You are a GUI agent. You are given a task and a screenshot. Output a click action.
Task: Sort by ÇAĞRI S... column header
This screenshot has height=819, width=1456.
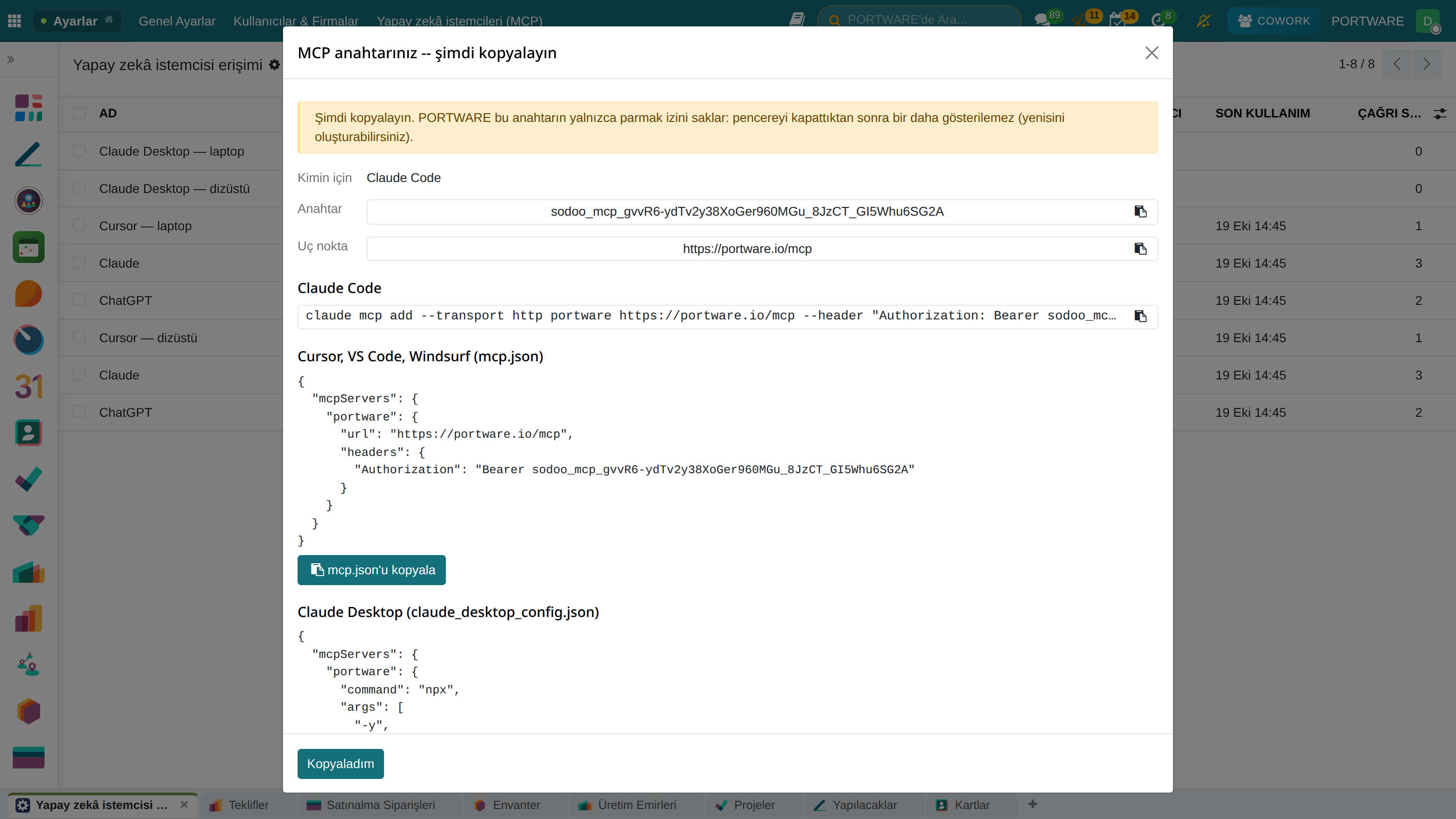click(x=1389, y=114)
